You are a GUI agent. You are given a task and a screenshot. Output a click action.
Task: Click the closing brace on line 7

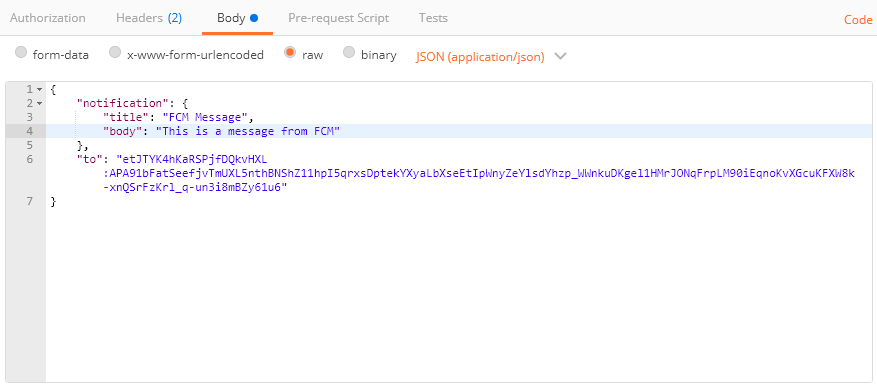click(53, 201)
